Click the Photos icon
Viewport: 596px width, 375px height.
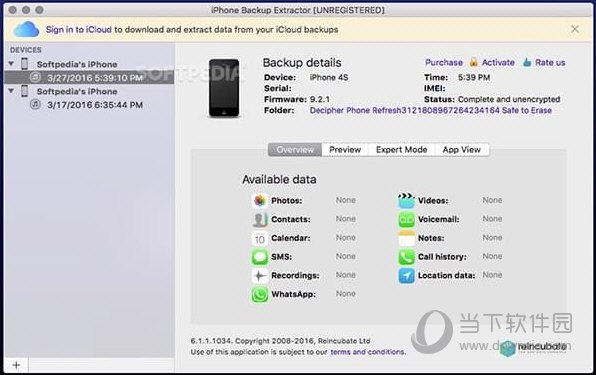point(260,200)
